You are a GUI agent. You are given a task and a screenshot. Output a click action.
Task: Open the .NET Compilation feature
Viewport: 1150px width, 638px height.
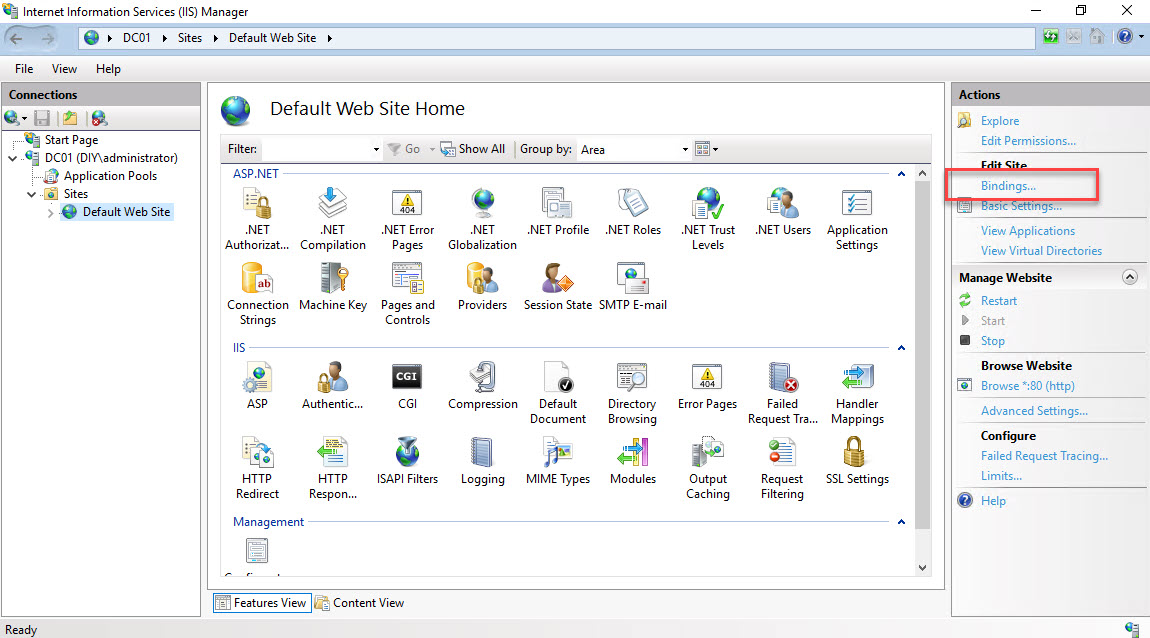click(333, 219)
